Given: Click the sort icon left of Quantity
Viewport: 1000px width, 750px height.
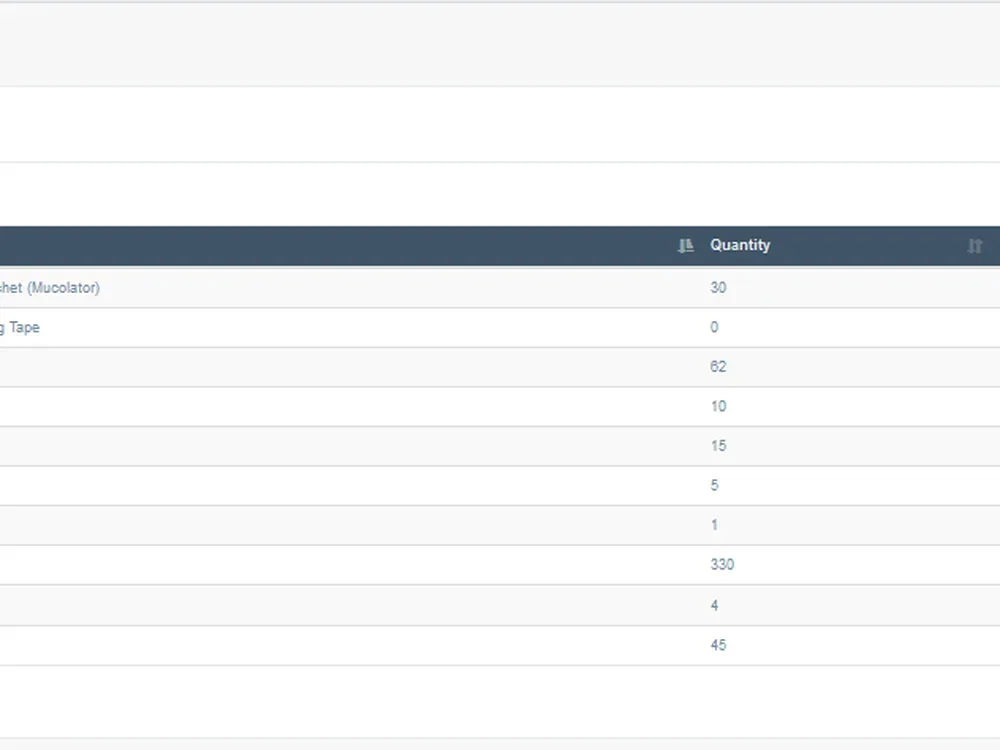Looking at the screenshot, I should coord(686,246).
